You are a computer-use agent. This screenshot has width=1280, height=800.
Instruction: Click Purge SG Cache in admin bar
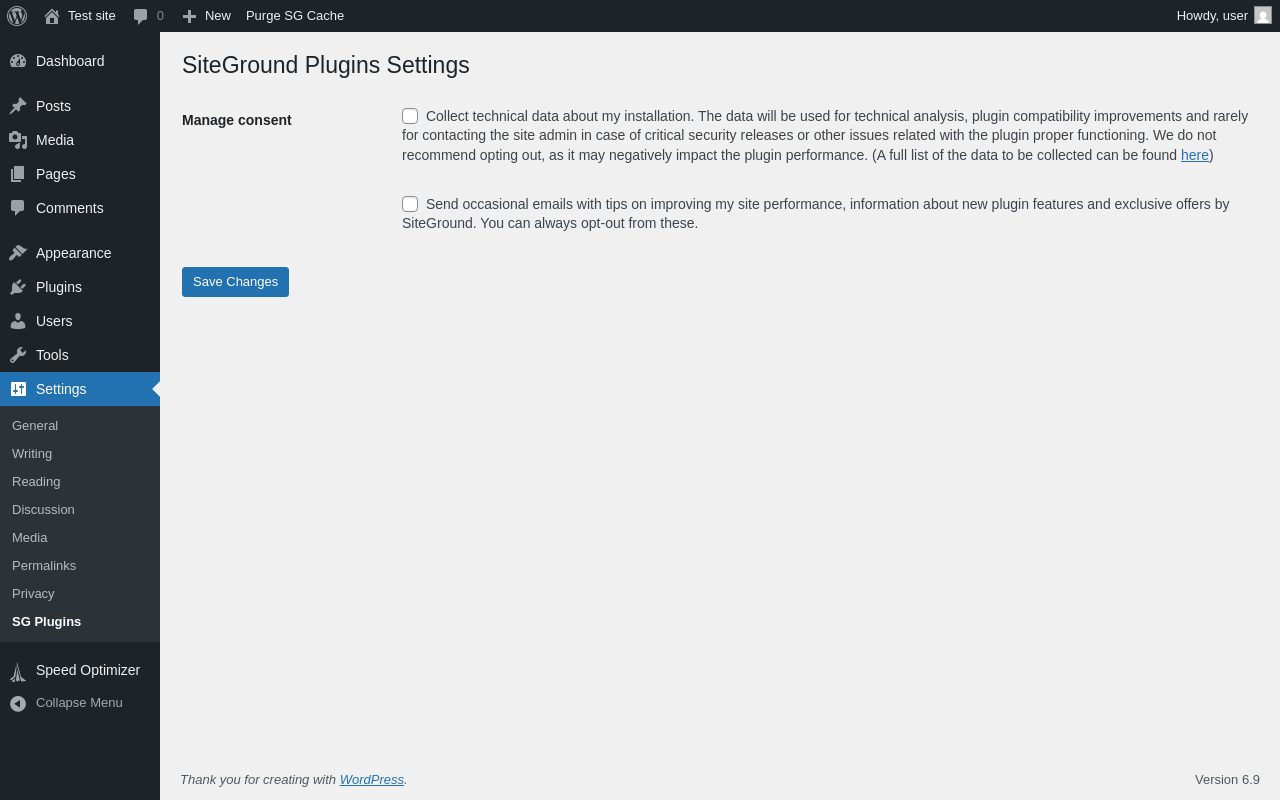pyautogui.click(x=295, y=16)
